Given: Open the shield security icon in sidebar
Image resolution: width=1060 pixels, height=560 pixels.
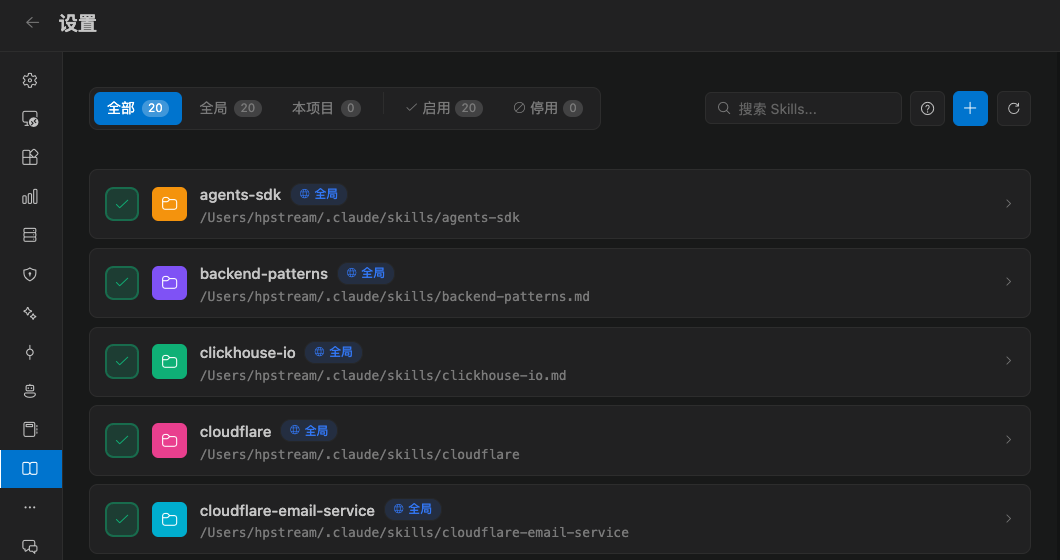Looking at the screenshot, I should pyautogui.click(x=30, y=274).
